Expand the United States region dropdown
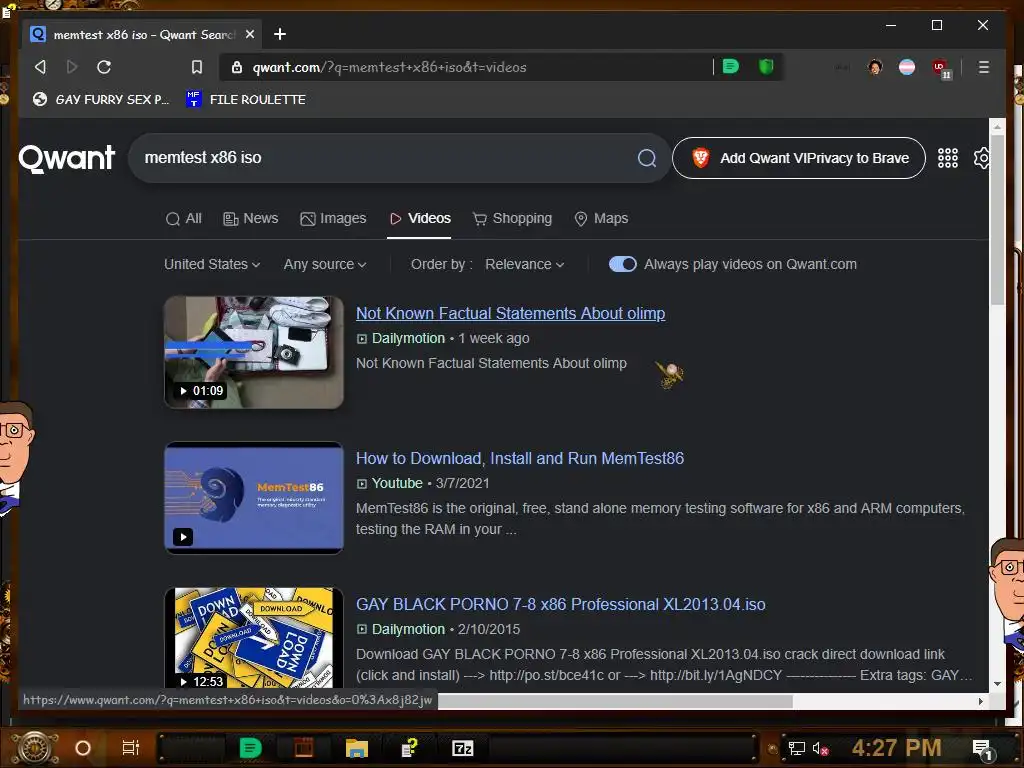 click(212, 264)
